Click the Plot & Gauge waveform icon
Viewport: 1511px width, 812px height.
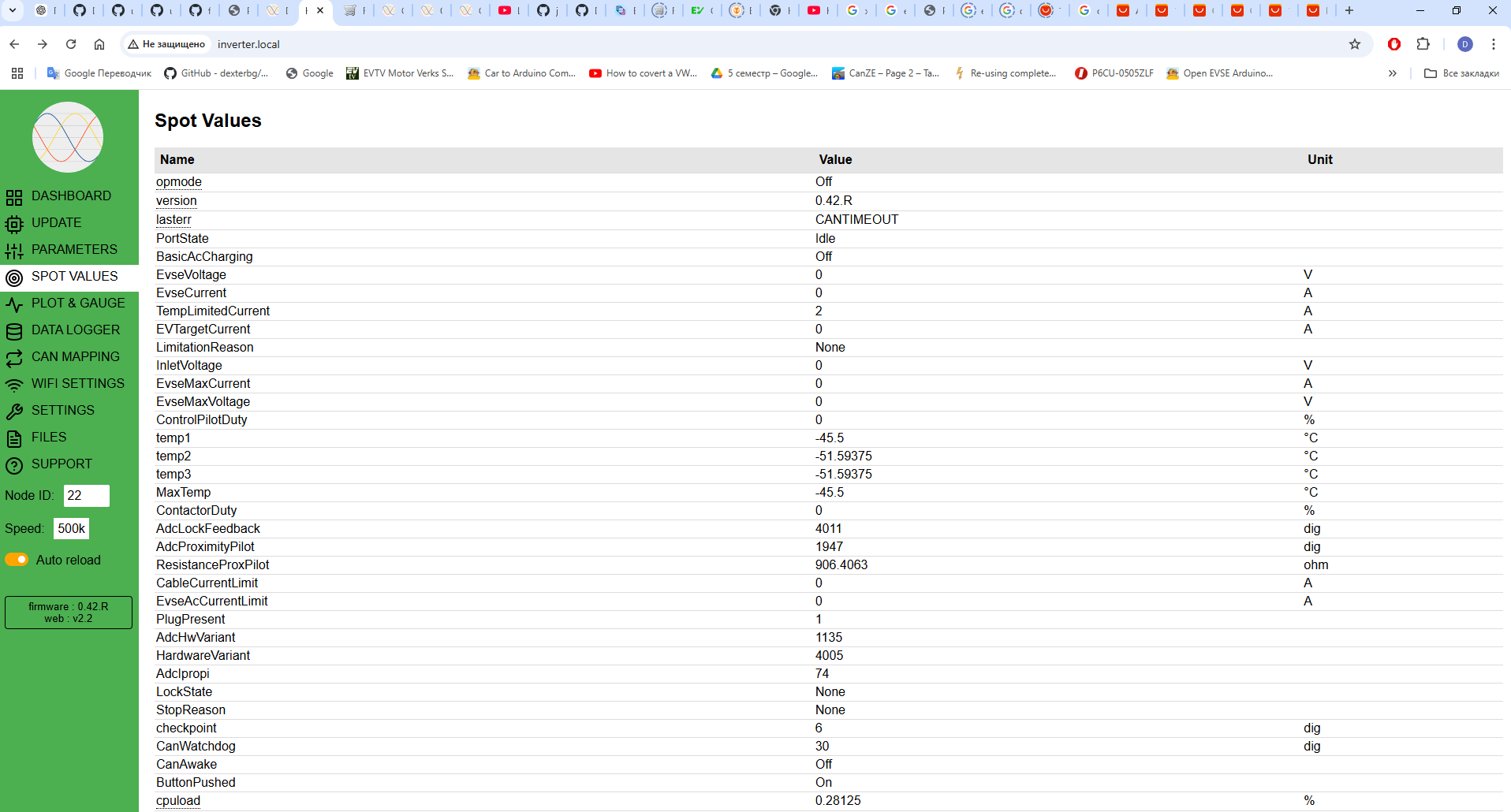14,304
